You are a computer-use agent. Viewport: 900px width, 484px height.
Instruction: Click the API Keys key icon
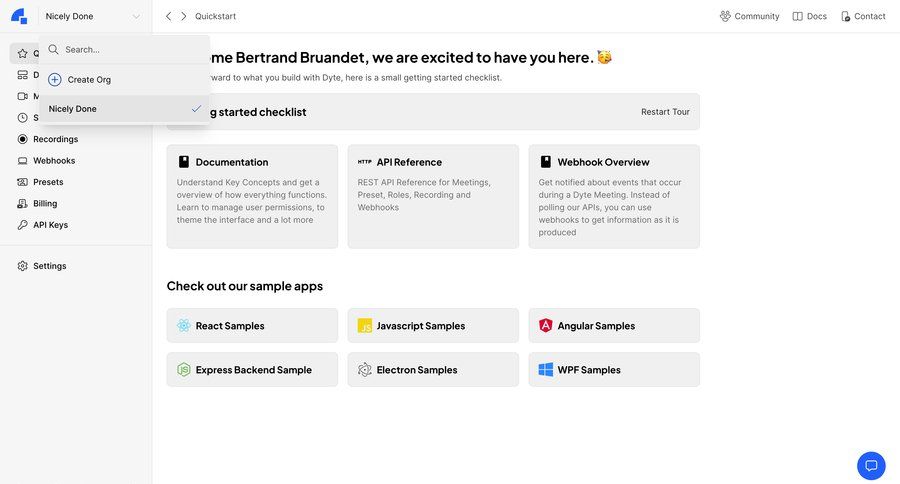22,225
